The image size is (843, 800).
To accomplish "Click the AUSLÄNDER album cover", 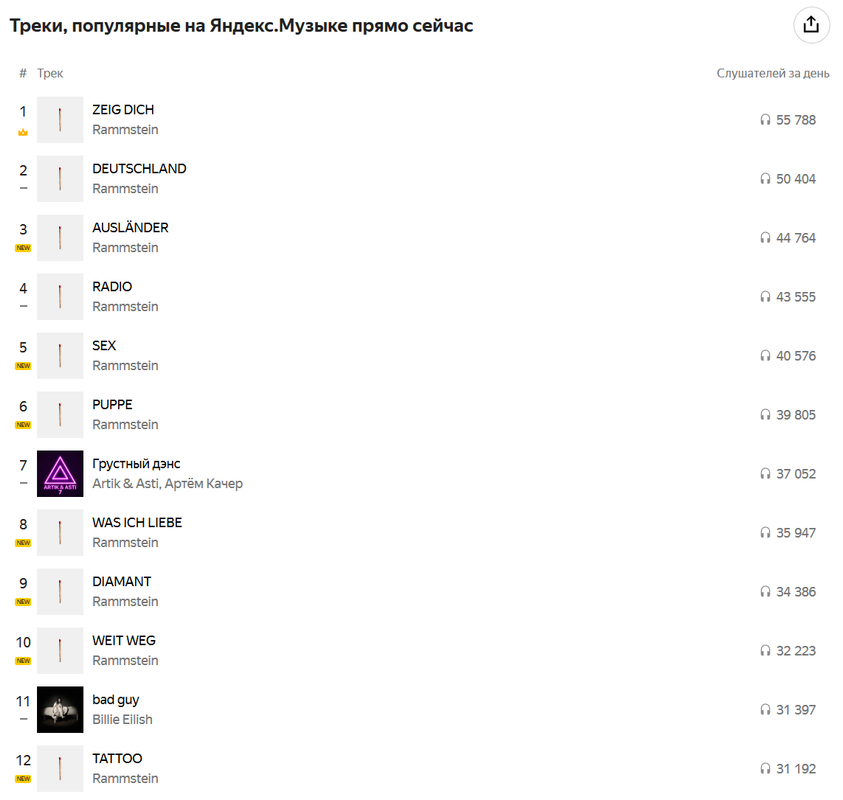I will coord(60,238).
